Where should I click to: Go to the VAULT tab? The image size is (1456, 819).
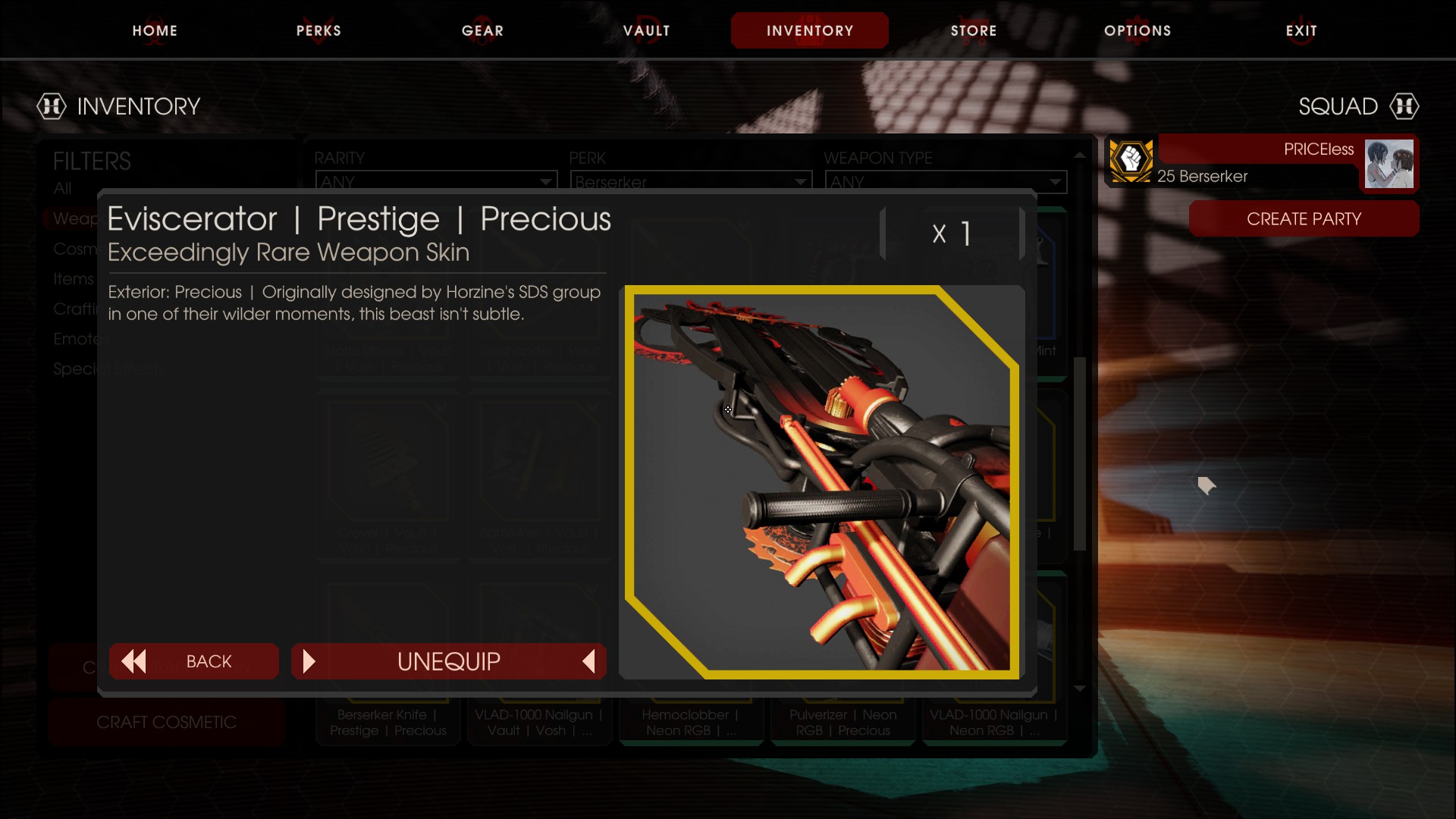[646, 30]
